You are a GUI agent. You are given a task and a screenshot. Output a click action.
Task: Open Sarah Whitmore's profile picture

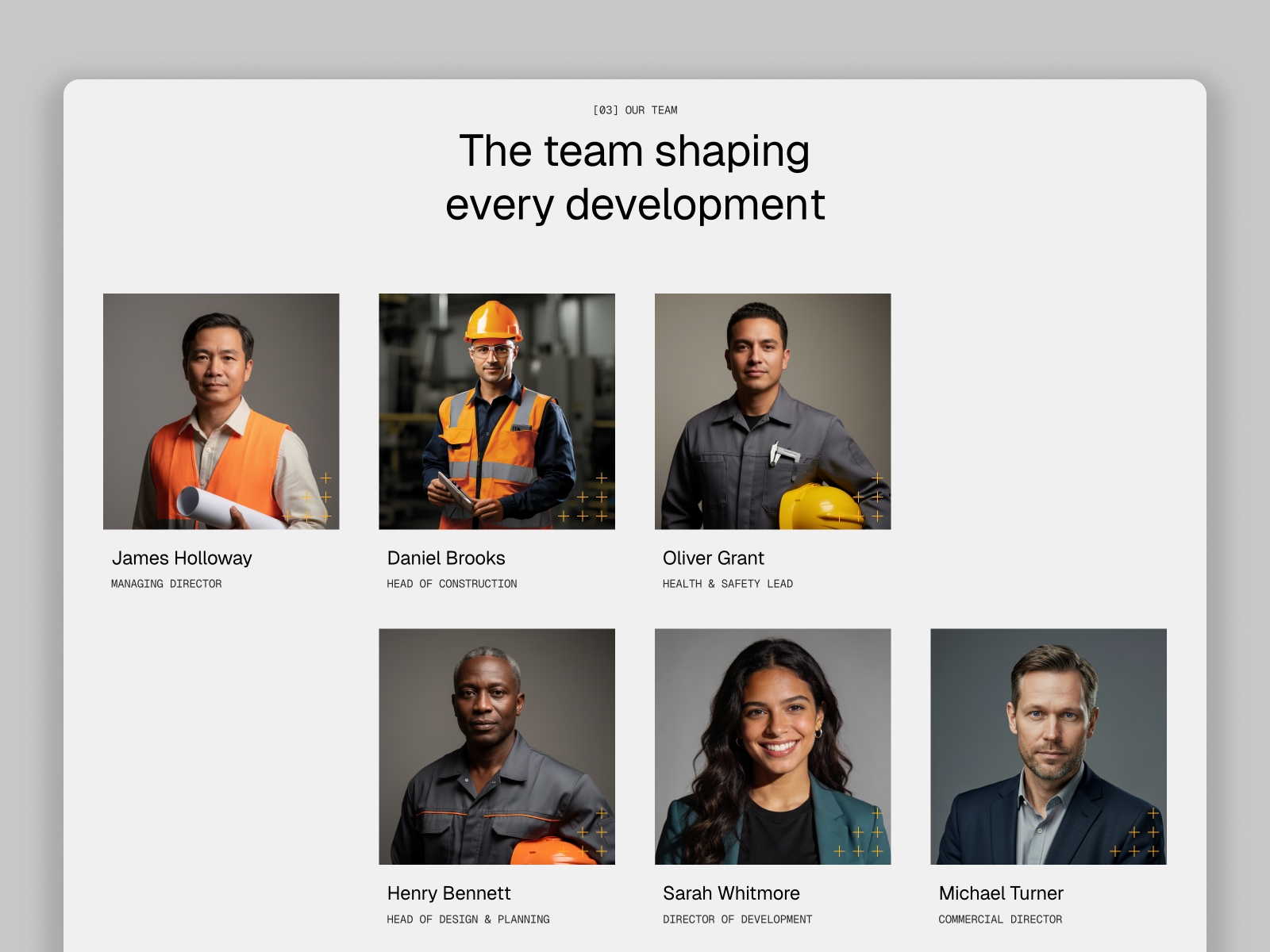click(772, 746)
